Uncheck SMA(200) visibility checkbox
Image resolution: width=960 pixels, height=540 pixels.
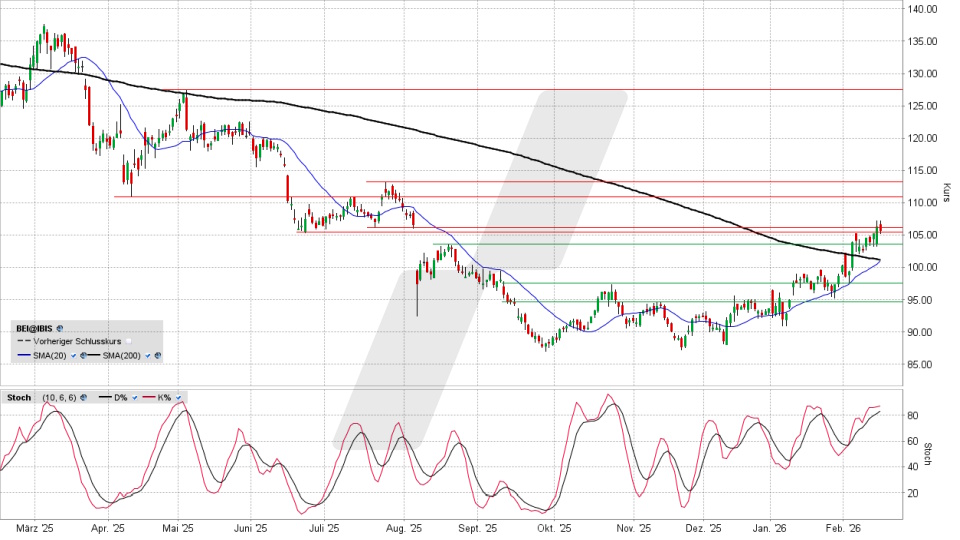point(148,355)
